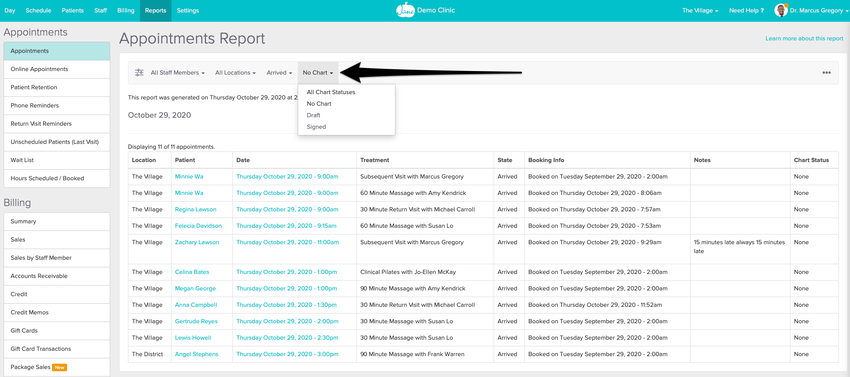The width and height of the screenshot is (850, 377).
Task: Open Credit report in sidebar
Action: click(x=56, y=294)
